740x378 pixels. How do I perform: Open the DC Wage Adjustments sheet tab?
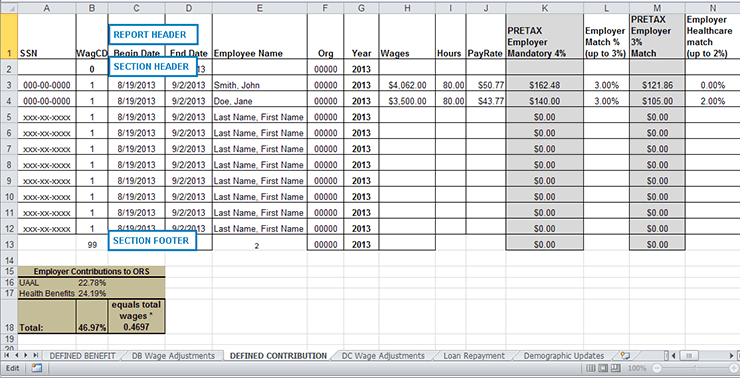[x=383, y=356]
